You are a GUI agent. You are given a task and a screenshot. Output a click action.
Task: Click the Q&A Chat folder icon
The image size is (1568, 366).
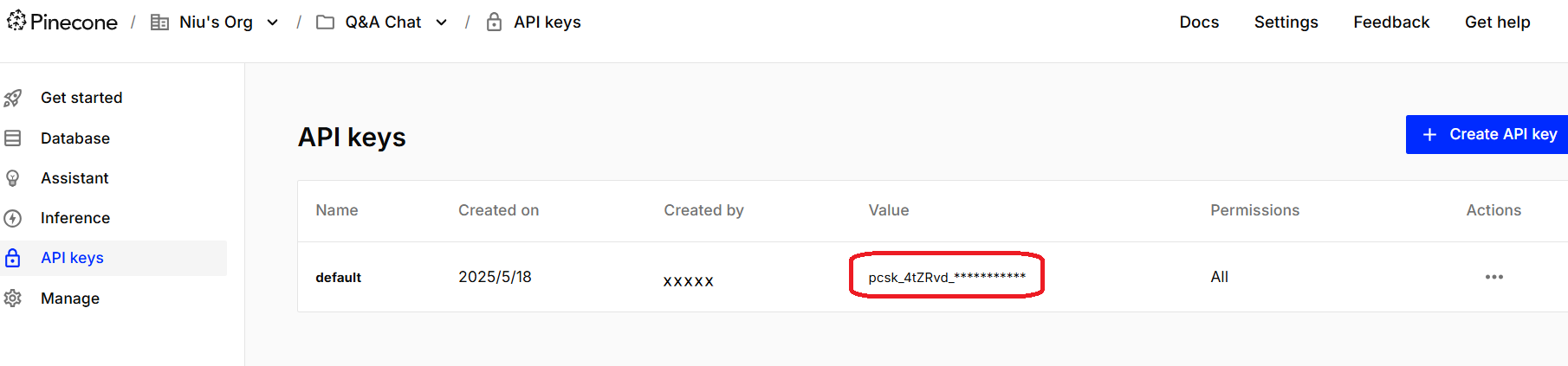point(325,22)
